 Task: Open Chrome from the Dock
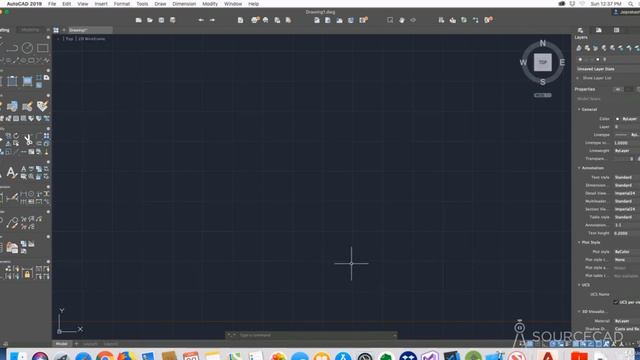(105, 356)
